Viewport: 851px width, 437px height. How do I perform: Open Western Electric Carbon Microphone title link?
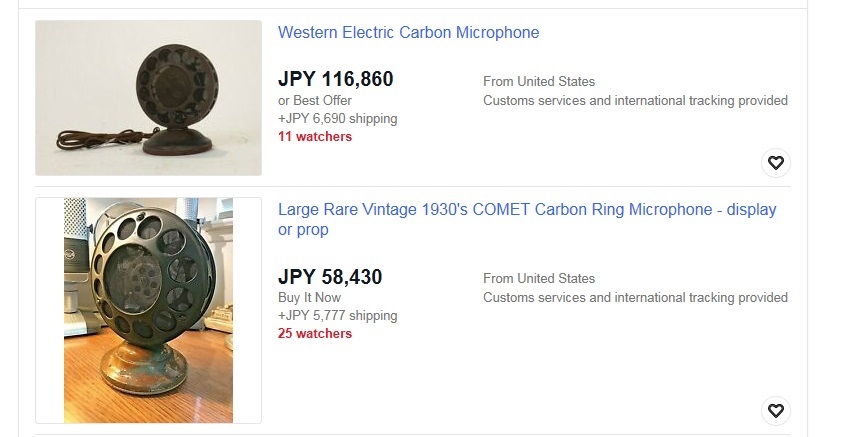(408, 33)
